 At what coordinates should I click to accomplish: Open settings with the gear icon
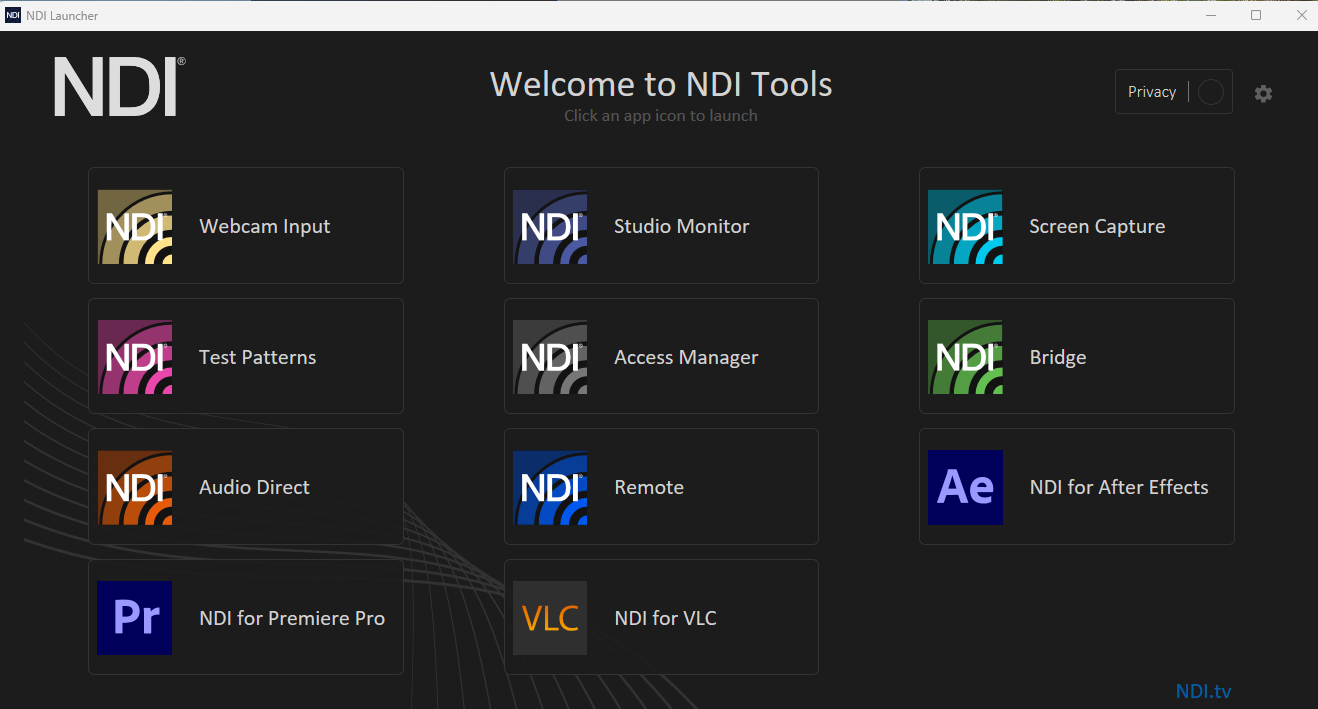(x=1264, y=93)
